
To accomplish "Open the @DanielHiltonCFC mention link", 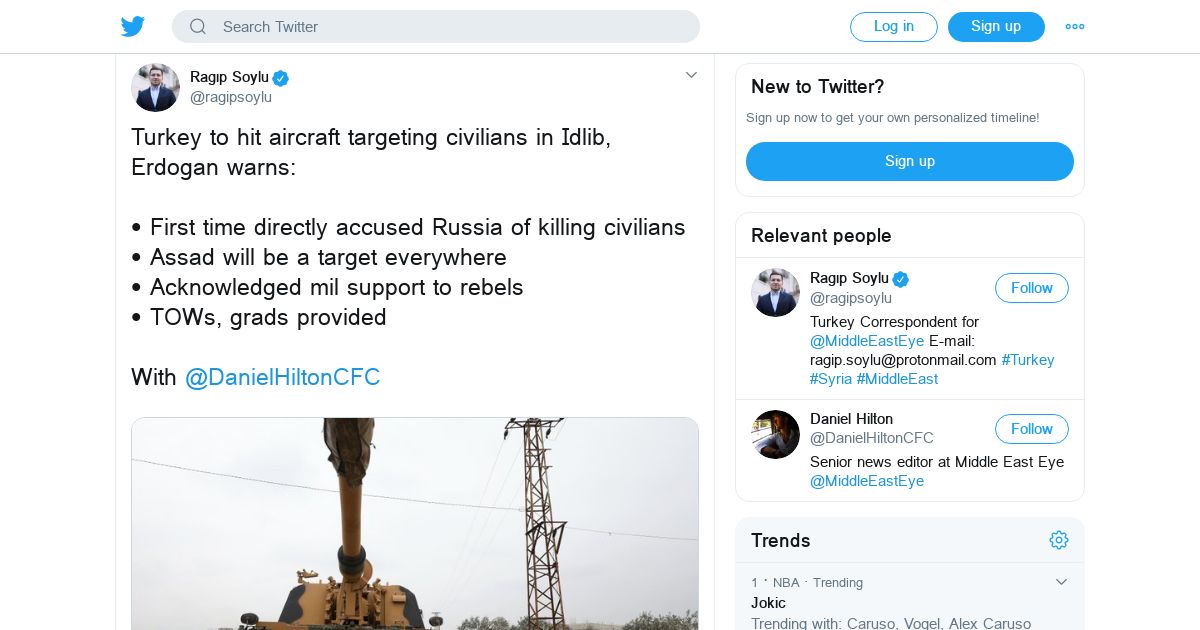I will coord(282,377).
